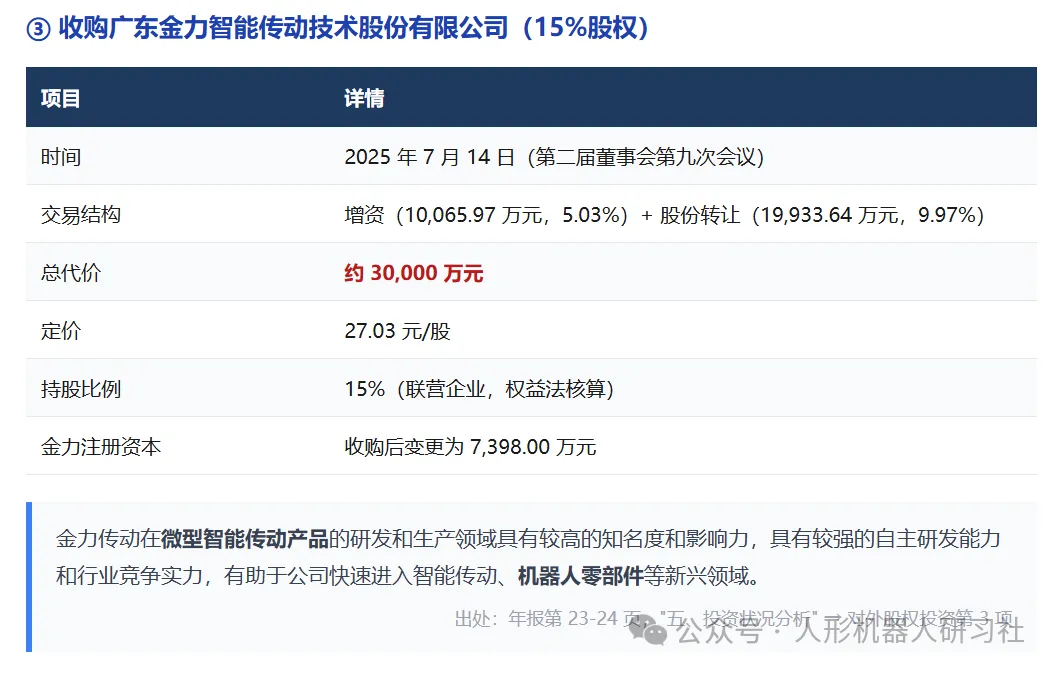Click the circled number ③ marker
1058x673 pixels.
click(x=38, y=29)
